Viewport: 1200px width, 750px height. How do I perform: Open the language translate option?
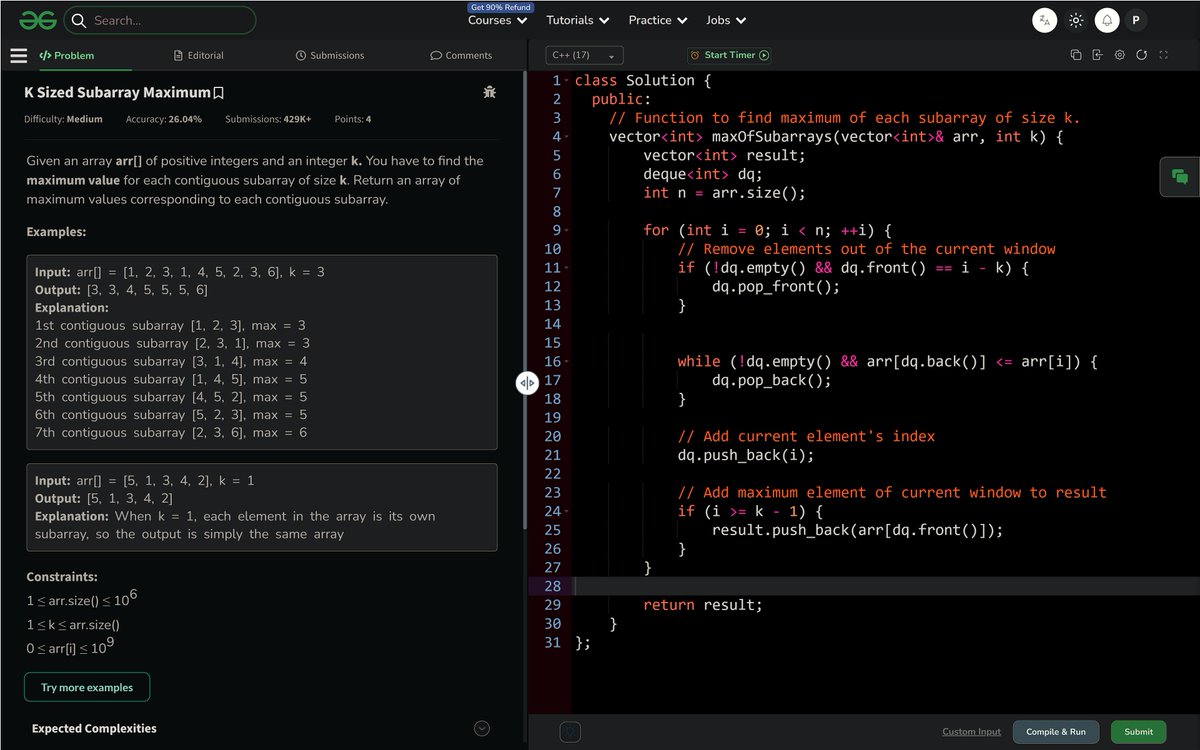click(1044, 20)
